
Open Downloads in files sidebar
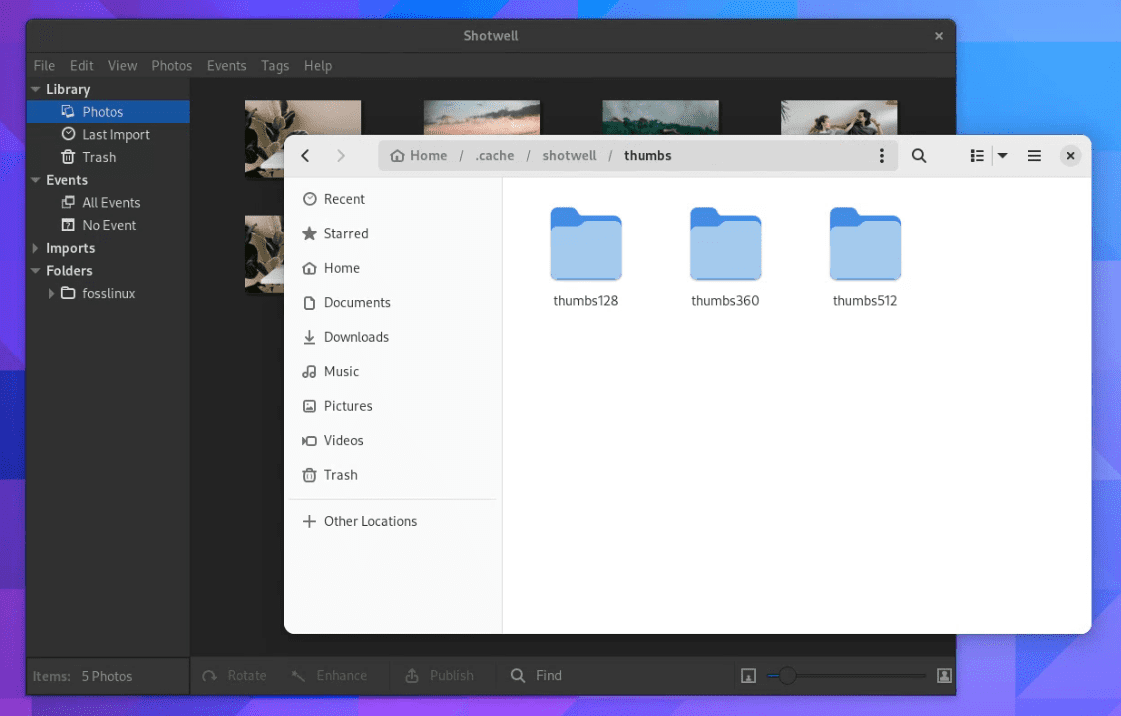point(392,337)
